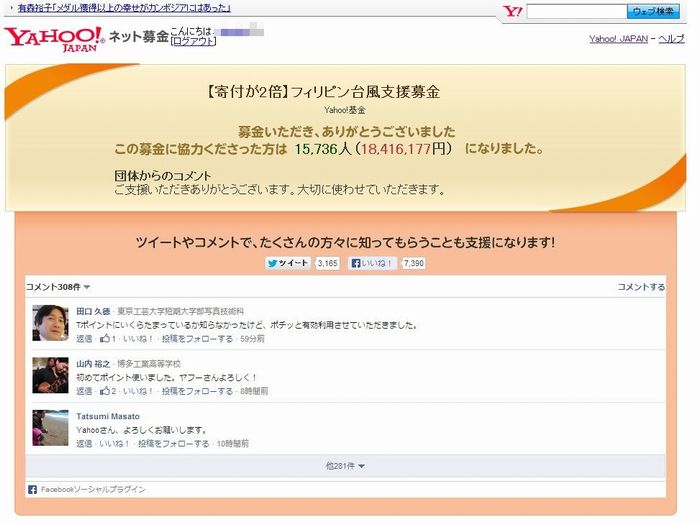Reply to Tatsumi Masato's comment
The height and width of the screenshot is (525, 700).
point(84,444)
